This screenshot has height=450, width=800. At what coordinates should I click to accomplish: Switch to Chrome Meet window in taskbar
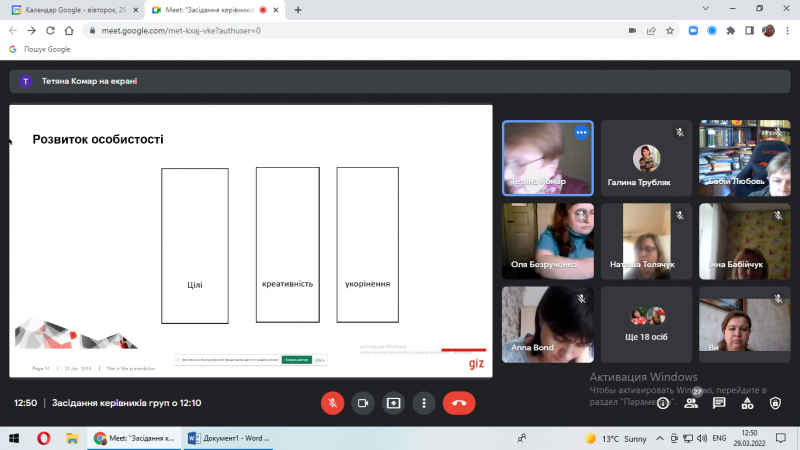point(136,438)
